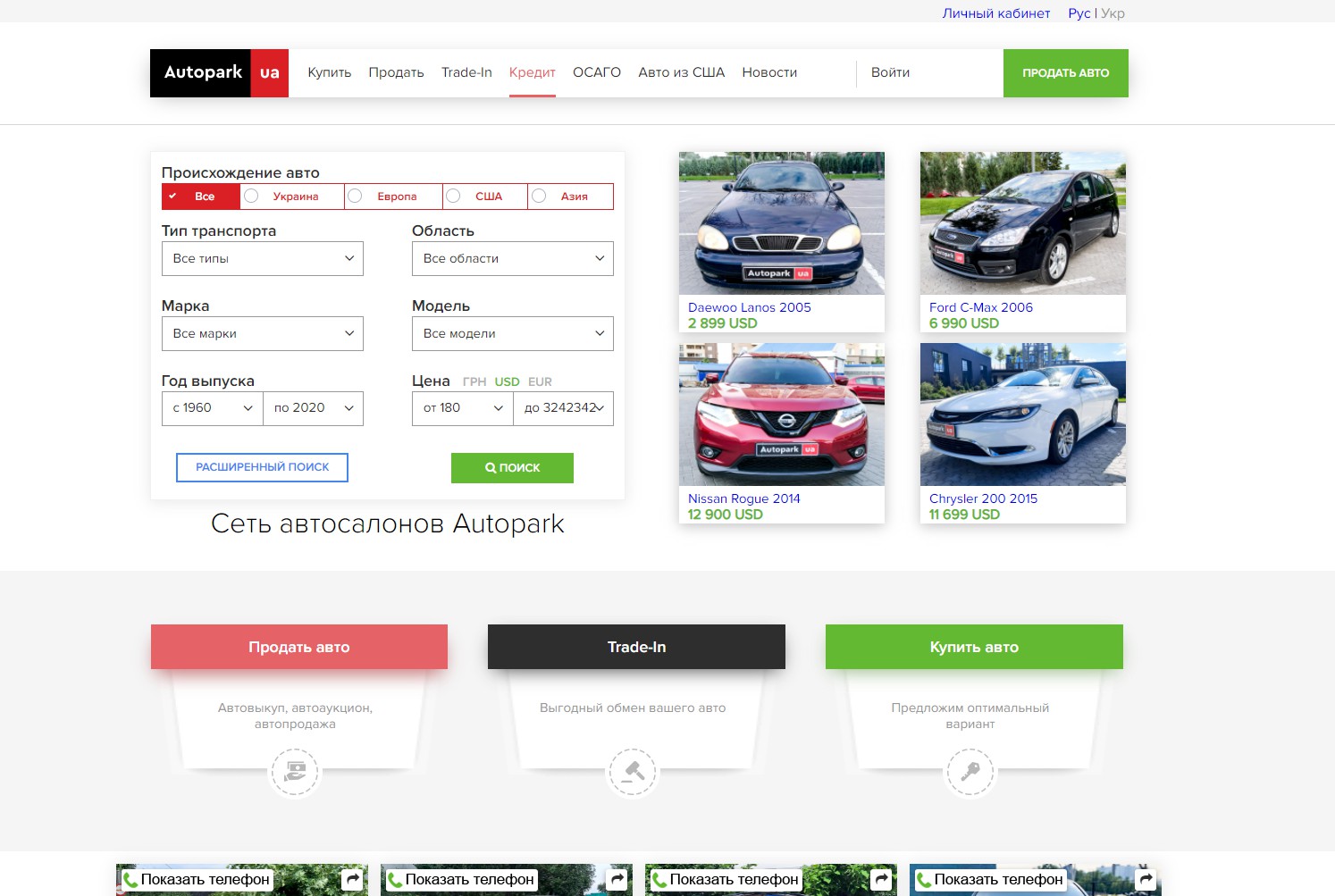Screen dimensions: 1335x896
Task: Switch price currency to USD
Action: tap(507, 381)
